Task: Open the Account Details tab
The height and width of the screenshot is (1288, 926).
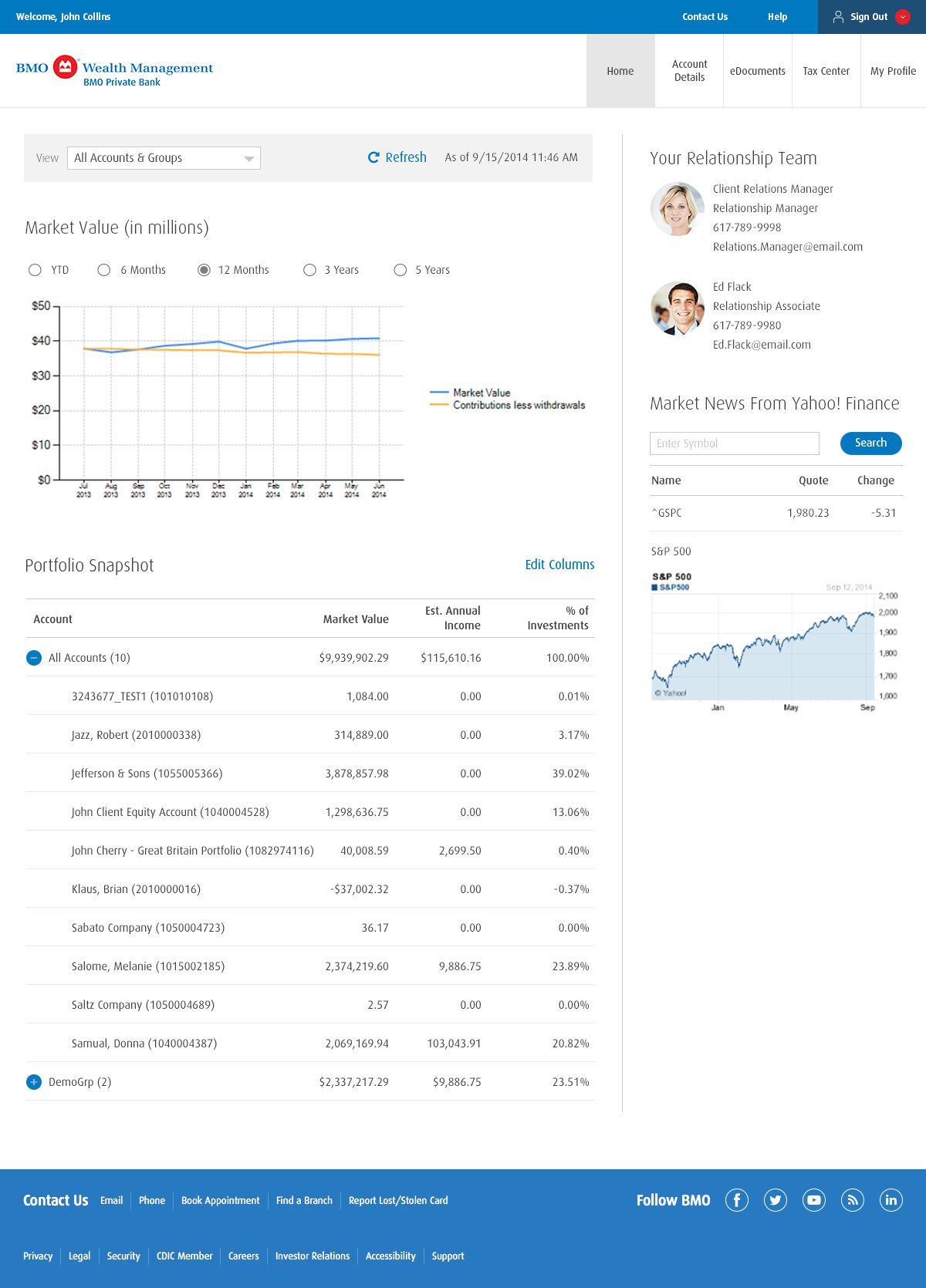Action: (x=689, y=71)
